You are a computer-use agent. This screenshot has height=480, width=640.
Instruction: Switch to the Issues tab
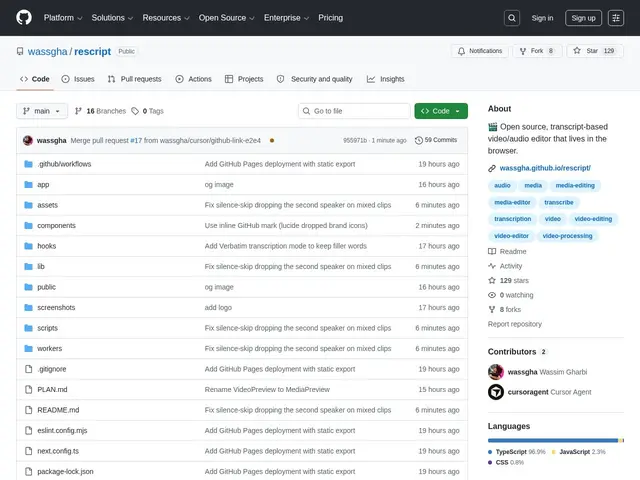78,79
